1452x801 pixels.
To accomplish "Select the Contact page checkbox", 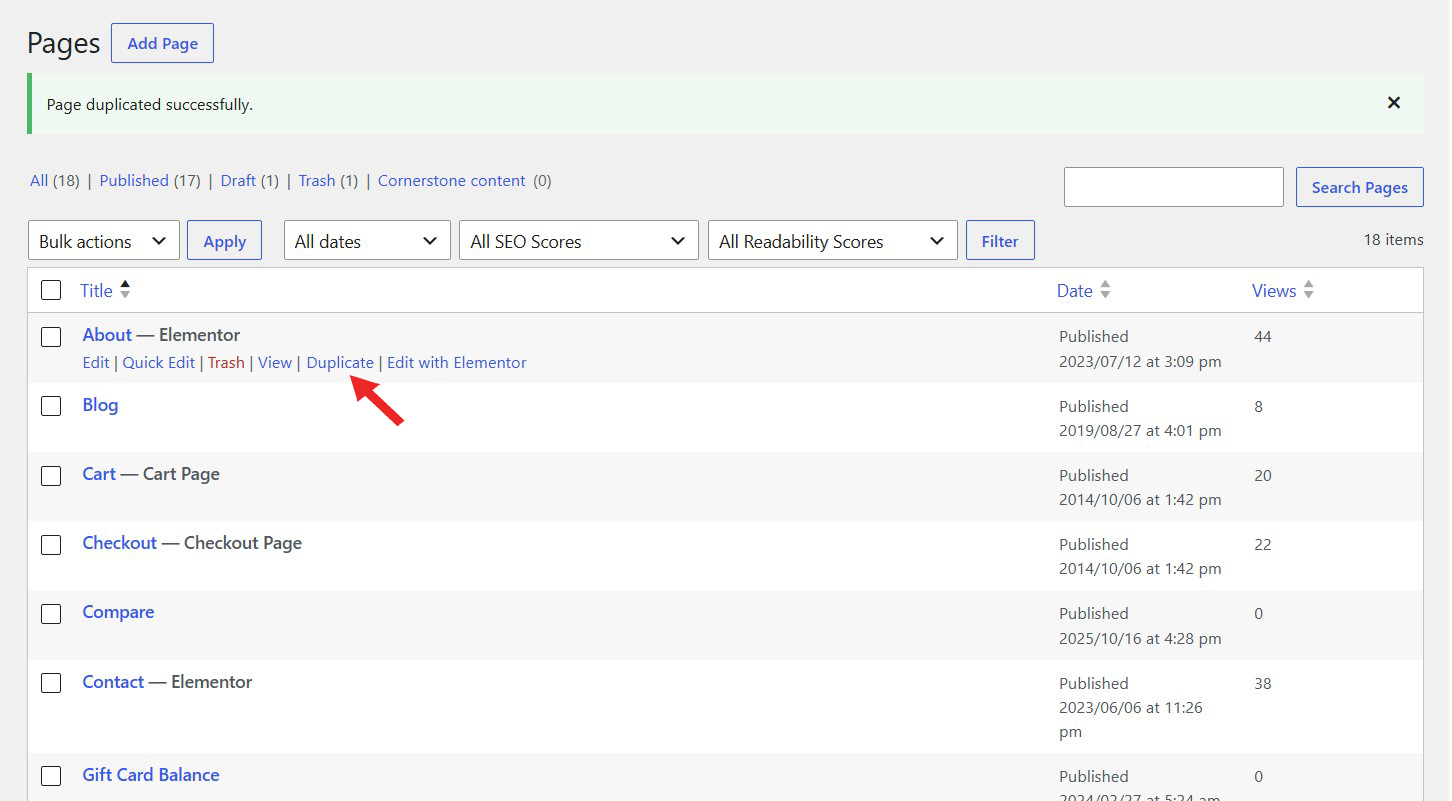I will [51, 683].
